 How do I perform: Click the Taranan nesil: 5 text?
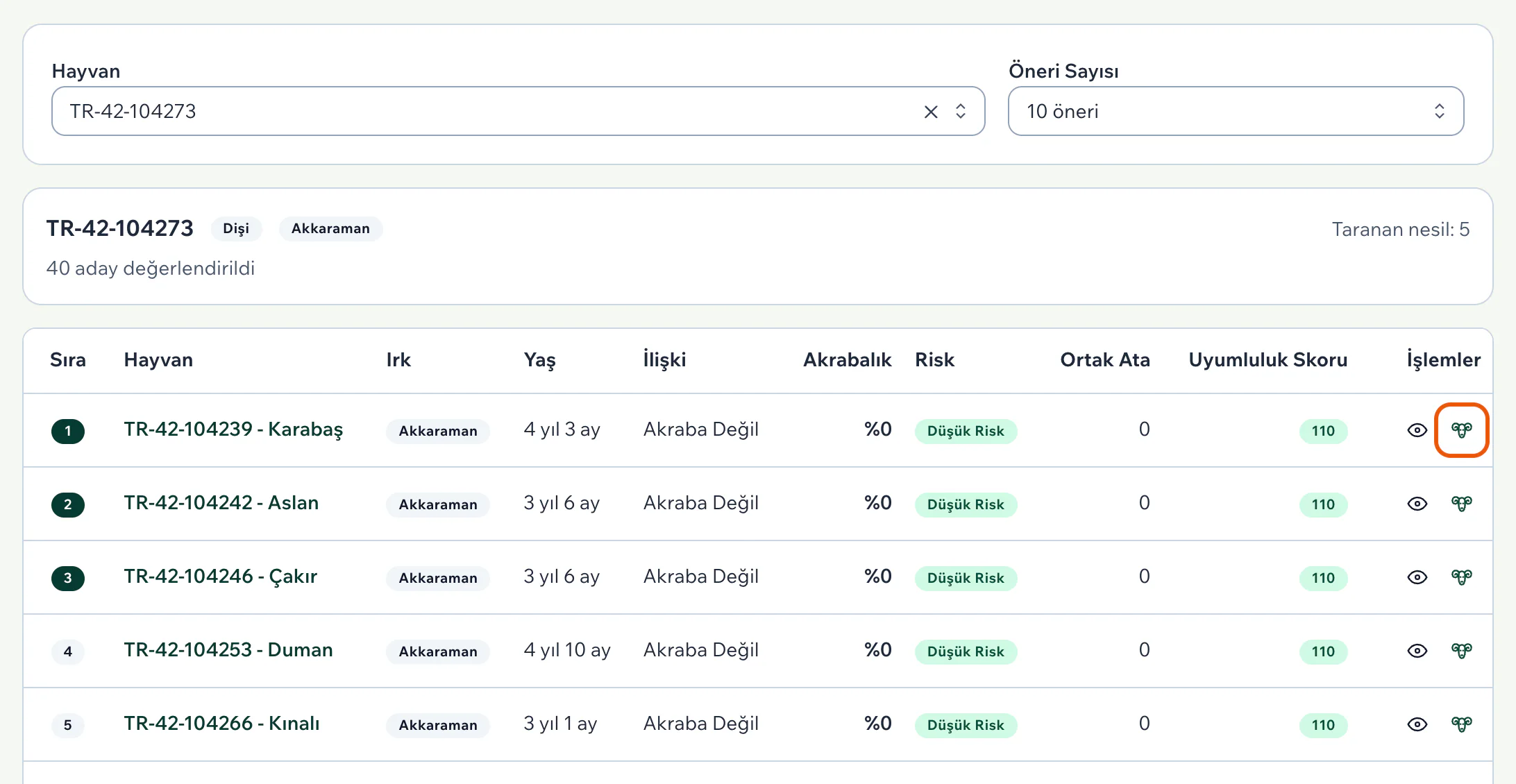(1400, 230)
